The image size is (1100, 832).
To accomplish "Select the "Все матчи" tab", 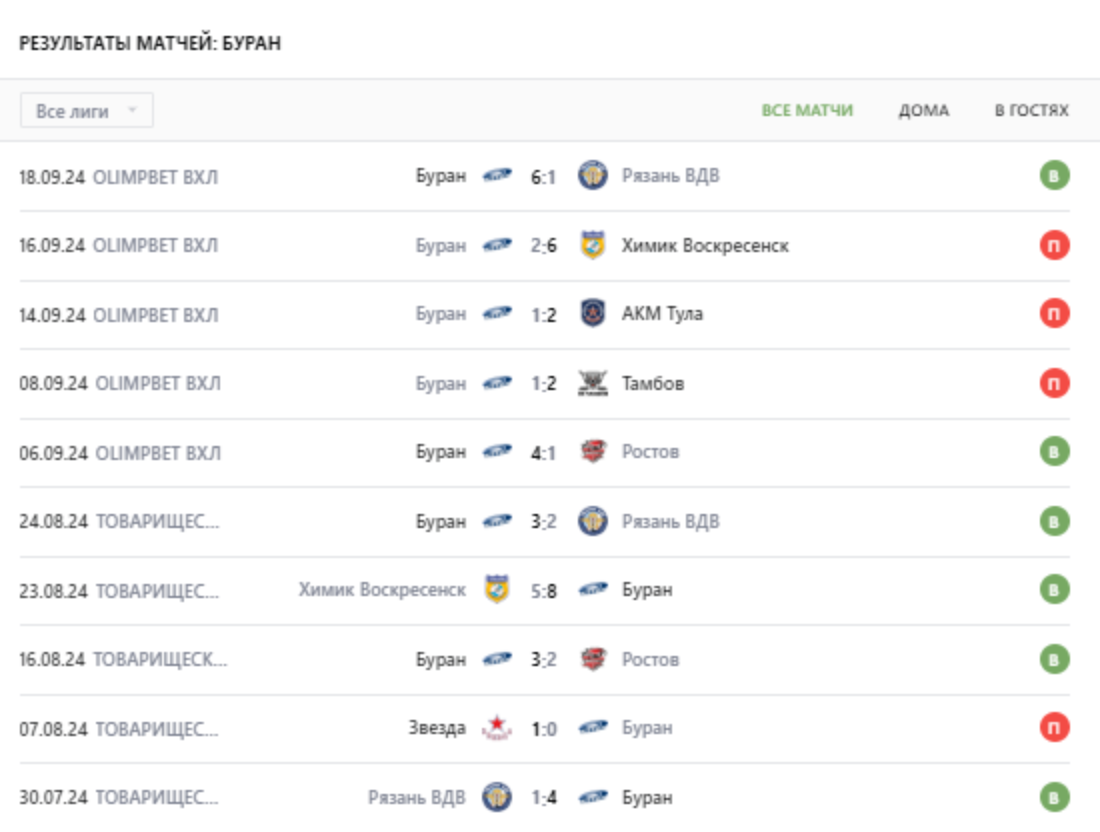I will point(807,111).
